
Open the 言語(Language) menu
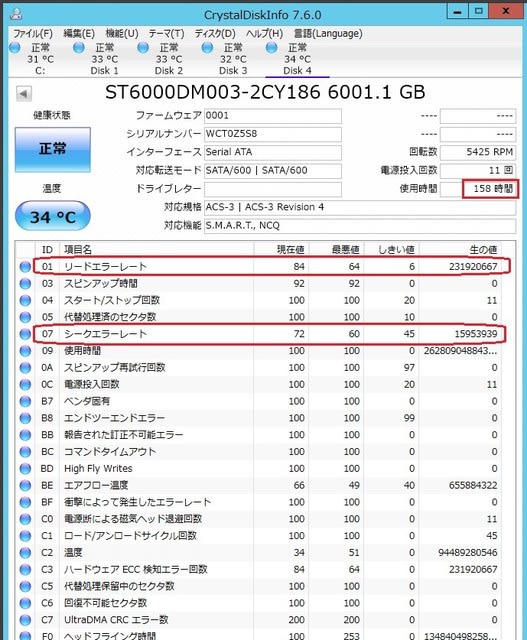(328, 33)
